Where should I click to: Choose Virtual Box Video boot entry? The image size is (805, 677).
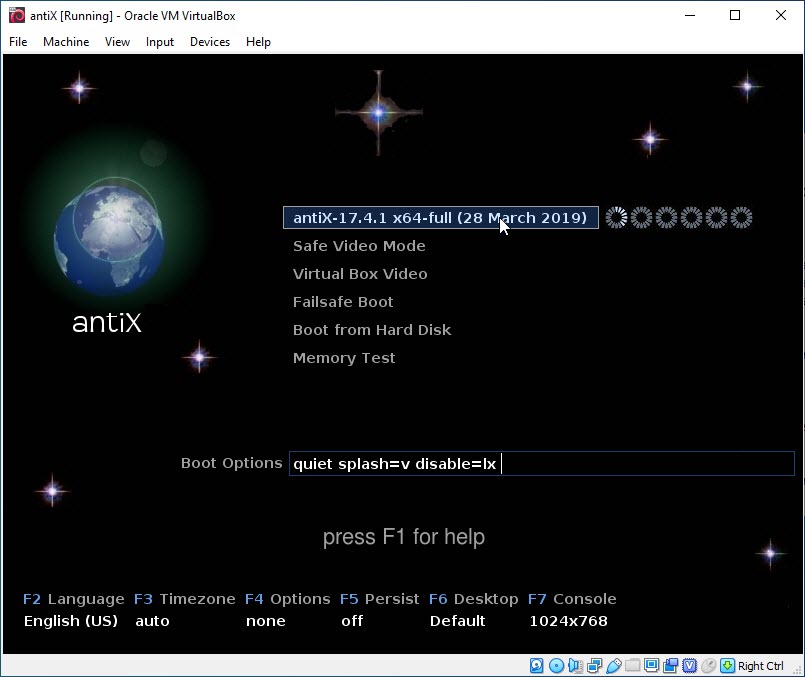360,274
